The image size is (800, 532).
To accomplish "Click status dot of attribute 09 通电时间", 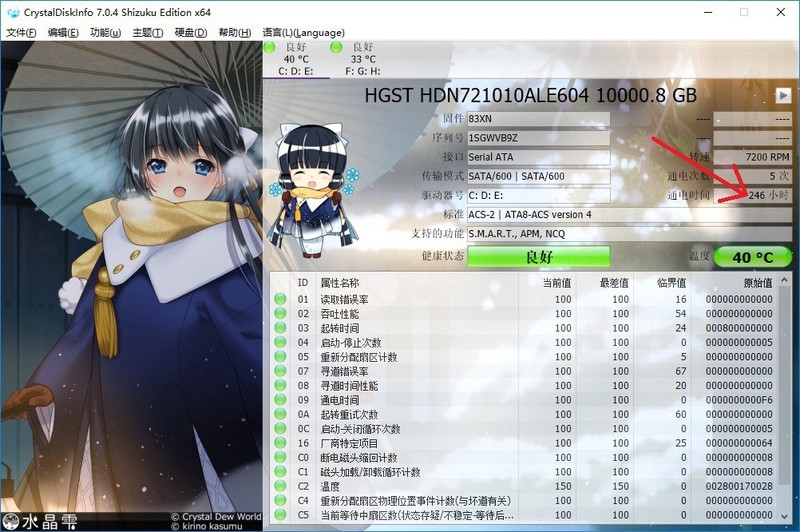I will (280, 399).
